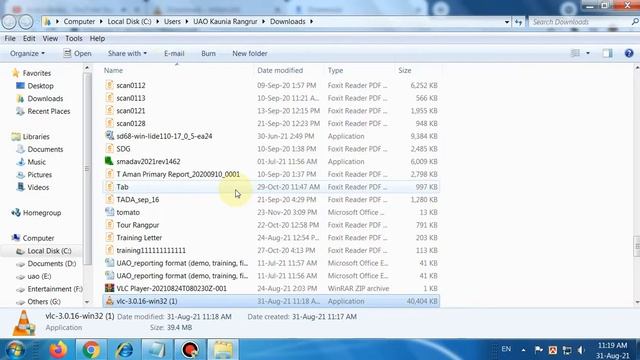Open the Edit menu
Screen dimensions: 640x360
coord(29,38)
